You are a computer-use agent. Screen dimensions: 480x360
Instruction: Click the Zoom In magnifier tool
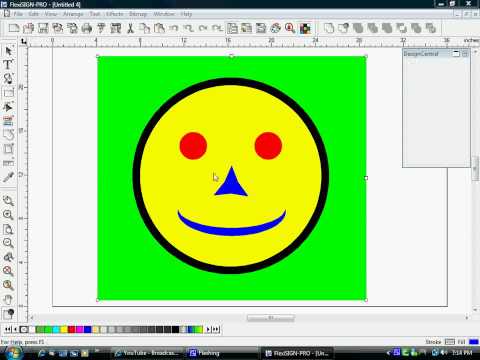[8, 215]
